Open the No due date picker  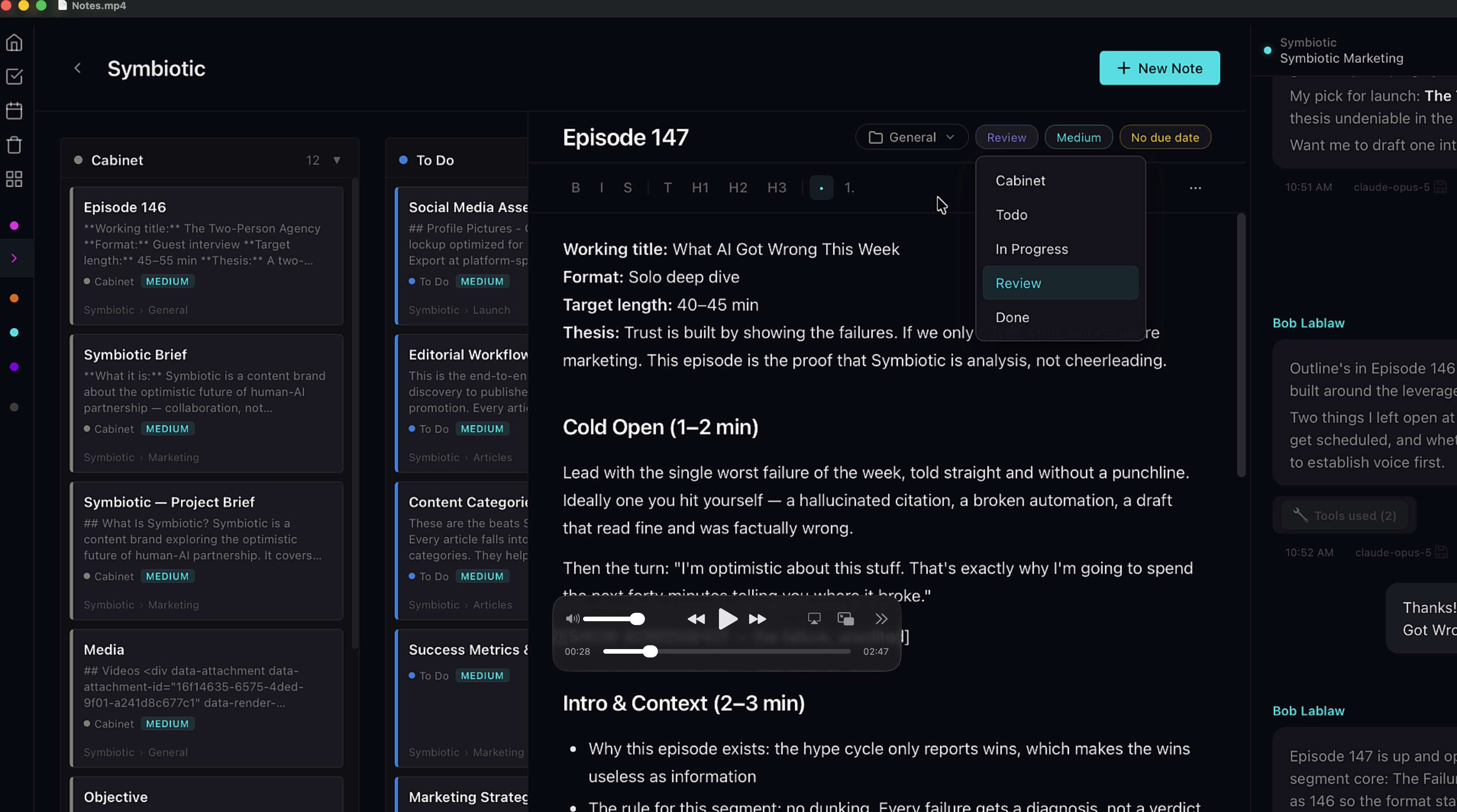pyautogui.click(x=1165, y=137)
